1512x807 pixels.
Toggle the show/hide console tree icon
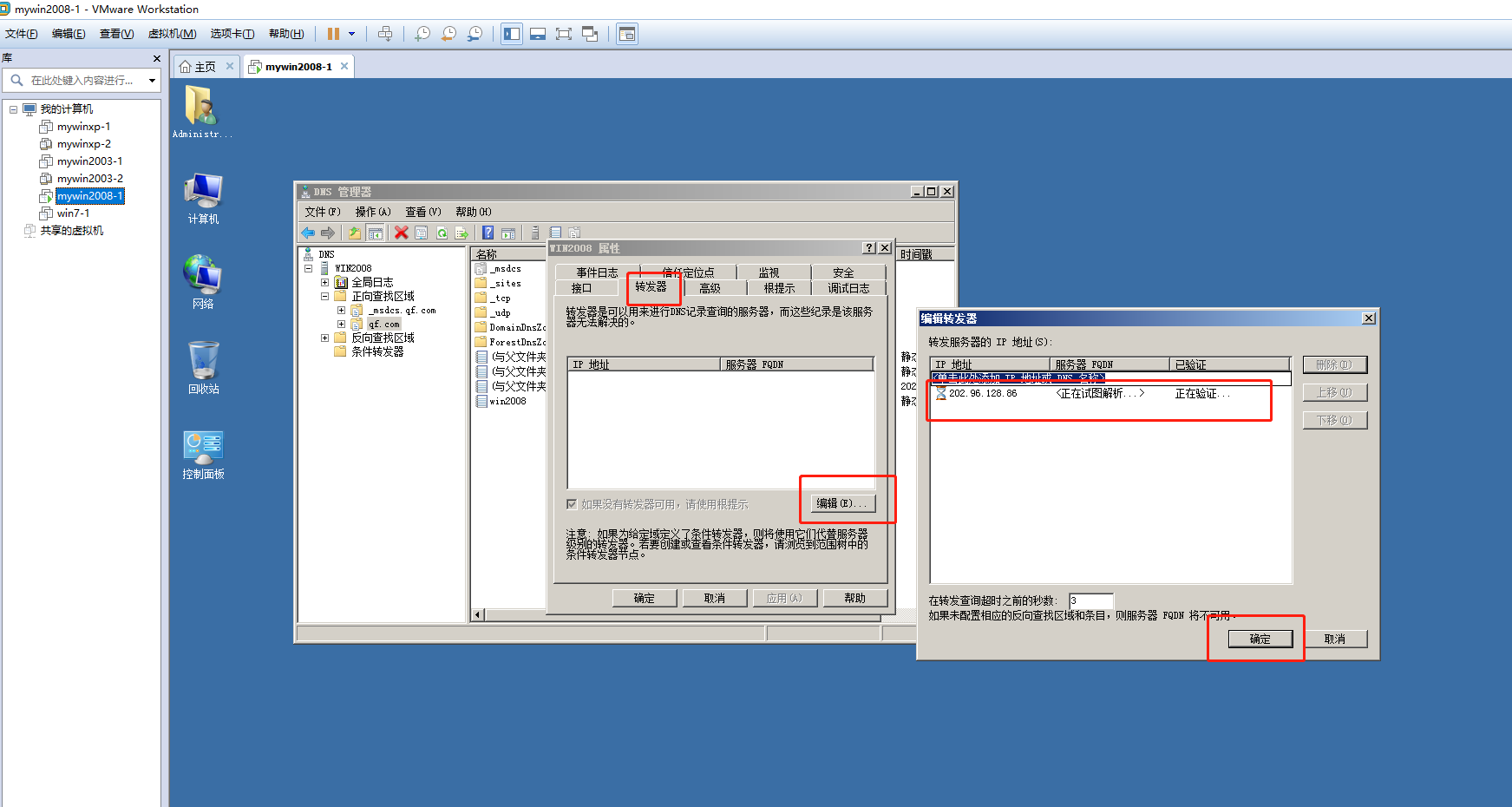point(375,233)
